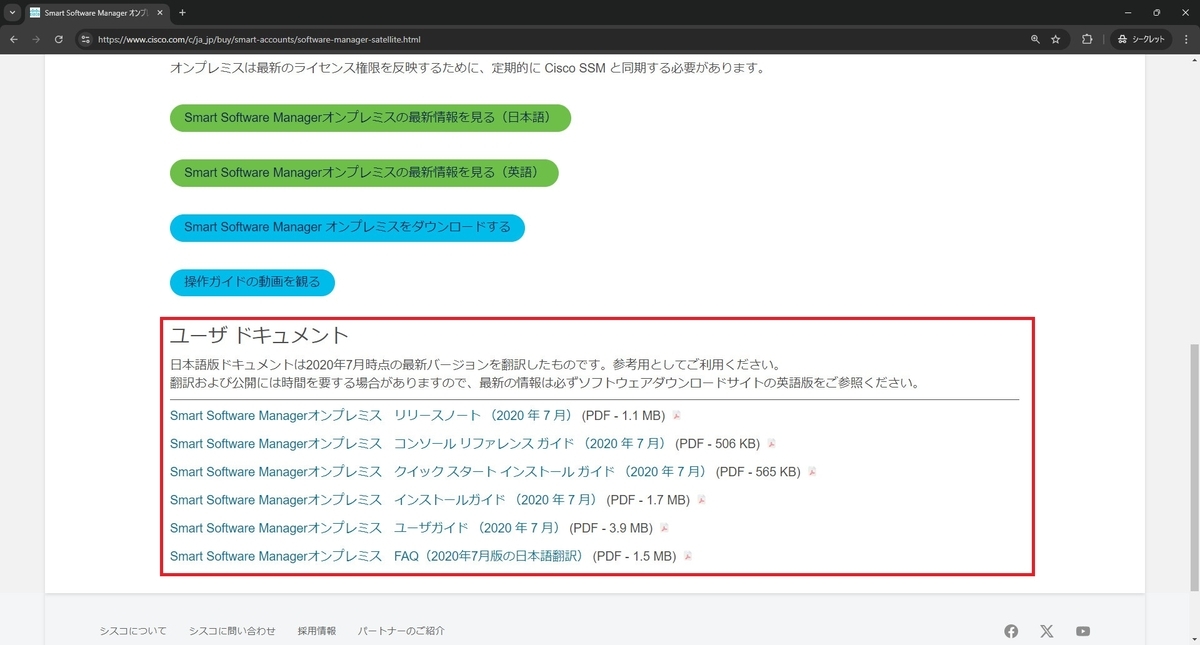
Task: Open the Japanese latest information green button
Action: tap(370, 118)
